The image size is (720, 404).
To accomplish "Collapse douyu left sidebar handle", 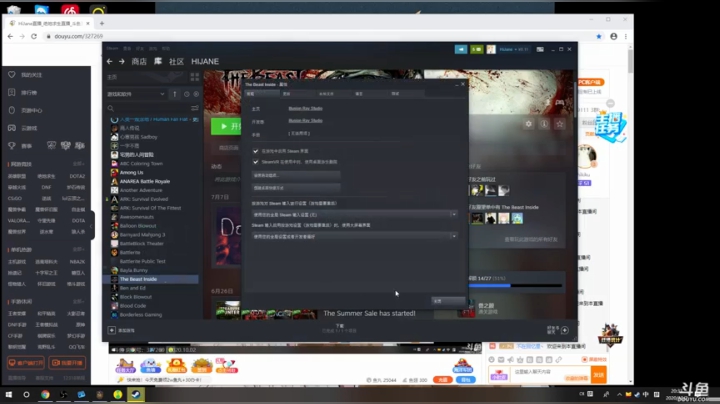I will tap(91, 225).
